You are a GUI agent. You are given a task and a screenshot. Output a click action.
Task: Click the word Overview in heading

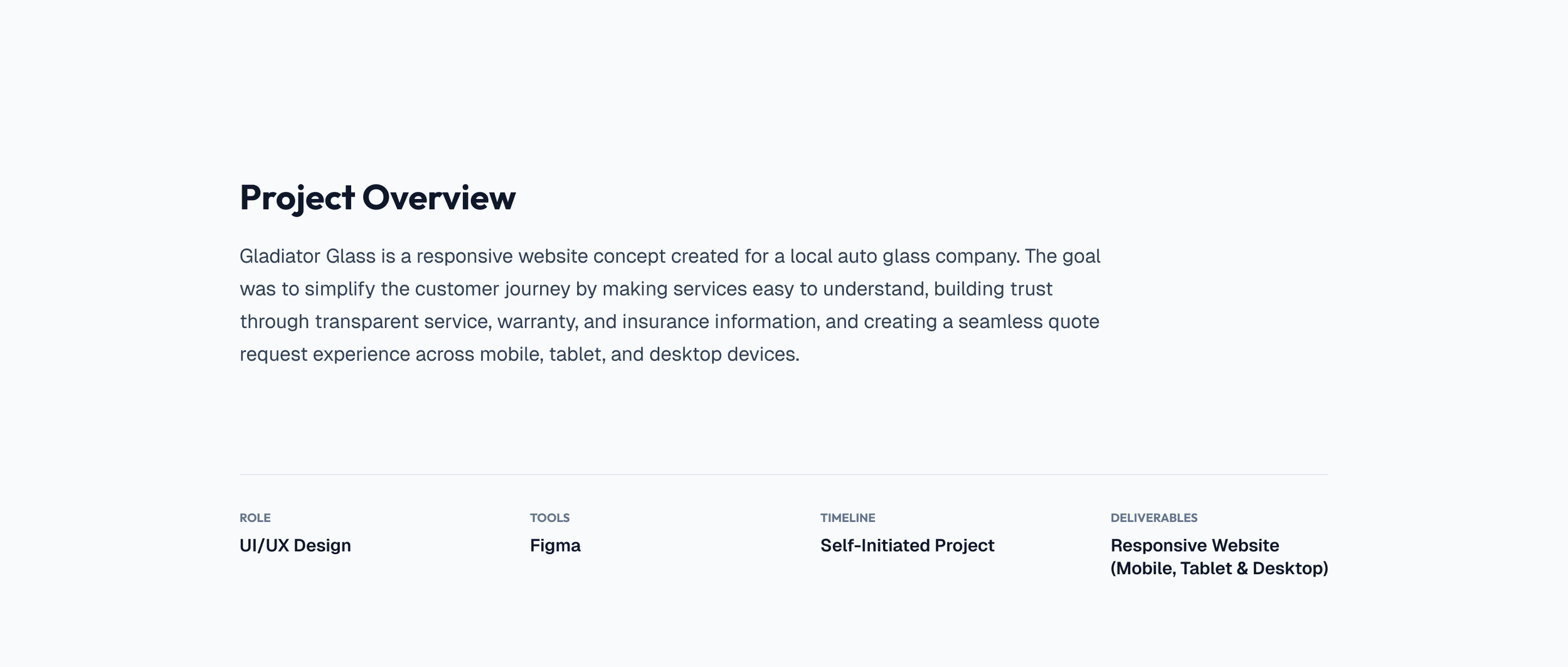pyautogui.click(x=439, y=197)
